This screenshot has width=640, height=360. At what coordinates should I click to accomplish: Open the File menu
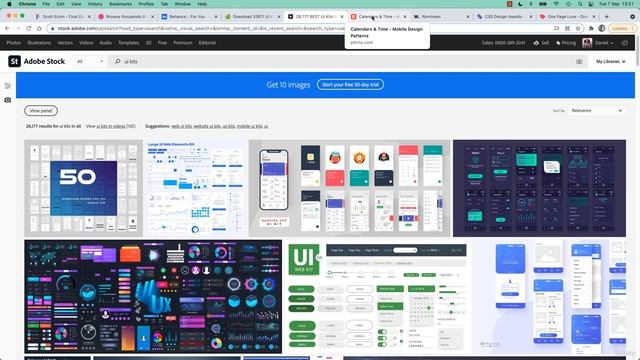(x=46, y=4)
